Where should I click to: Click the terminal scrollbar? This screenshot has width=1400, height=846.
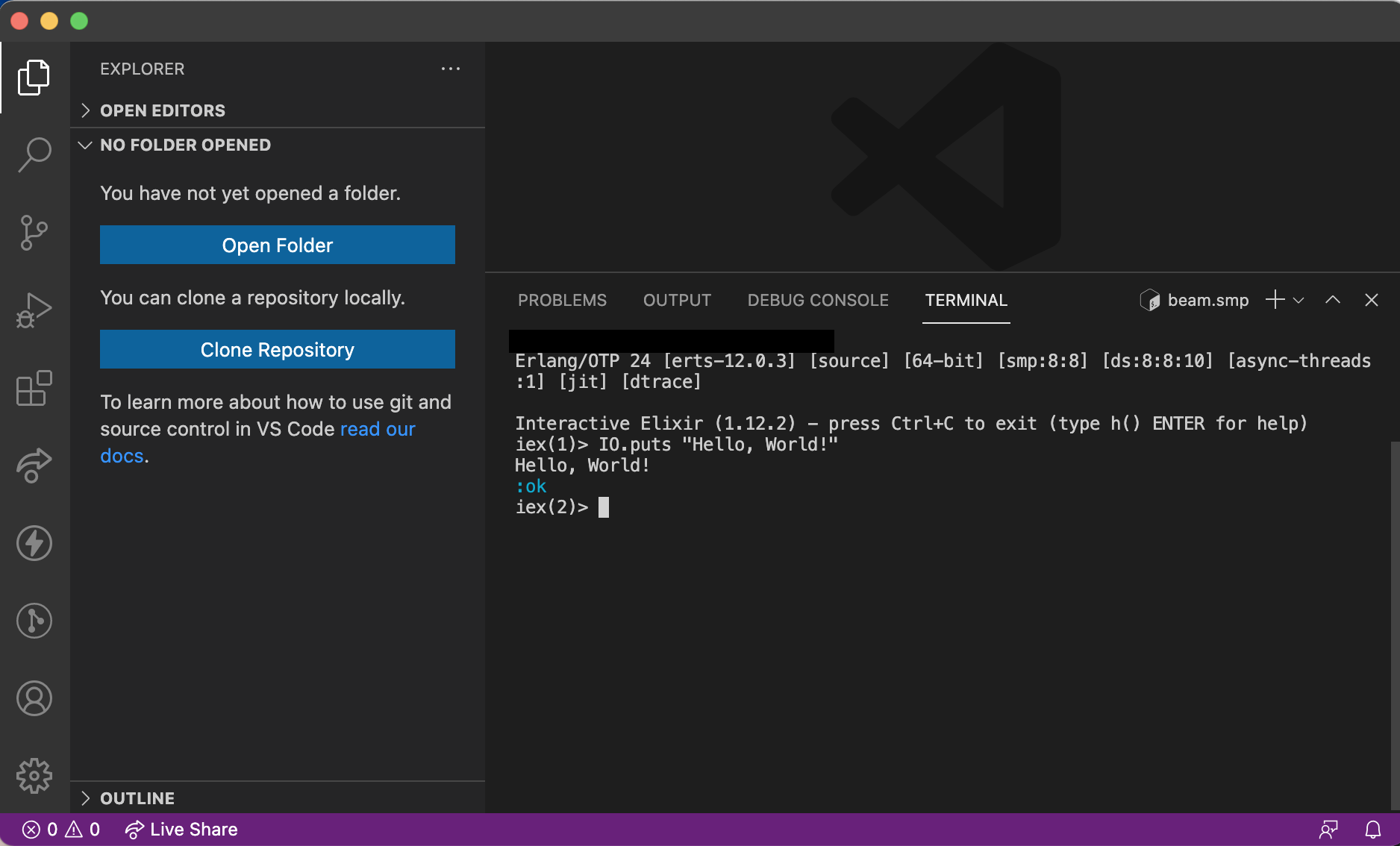1395,627
